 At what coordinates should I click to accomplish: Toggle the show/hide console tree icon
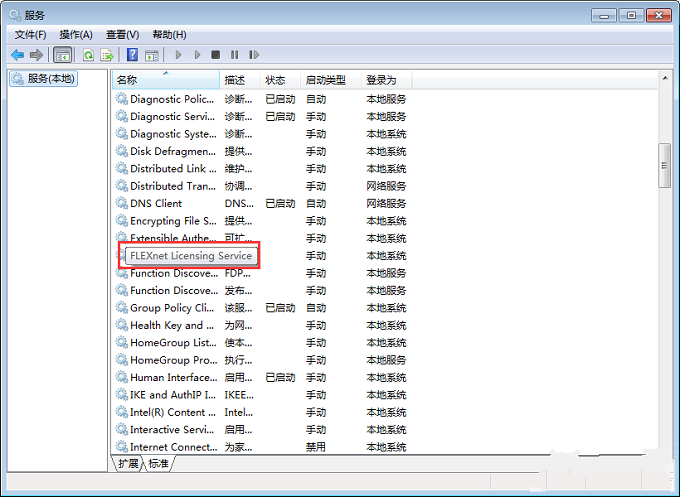(62, 55)
